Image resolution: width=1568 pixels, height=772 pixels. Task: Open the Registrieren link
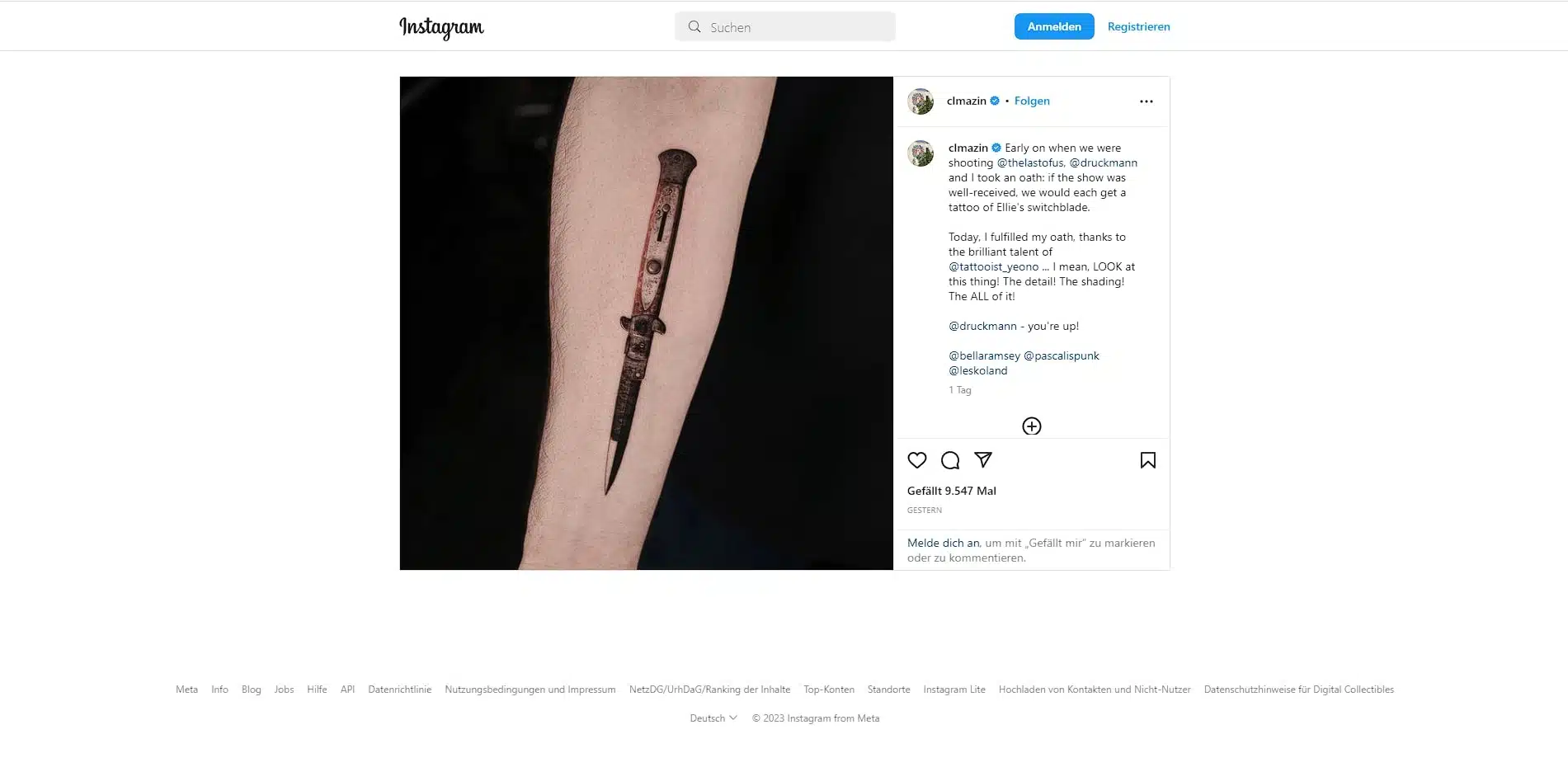click(1138, 26)
